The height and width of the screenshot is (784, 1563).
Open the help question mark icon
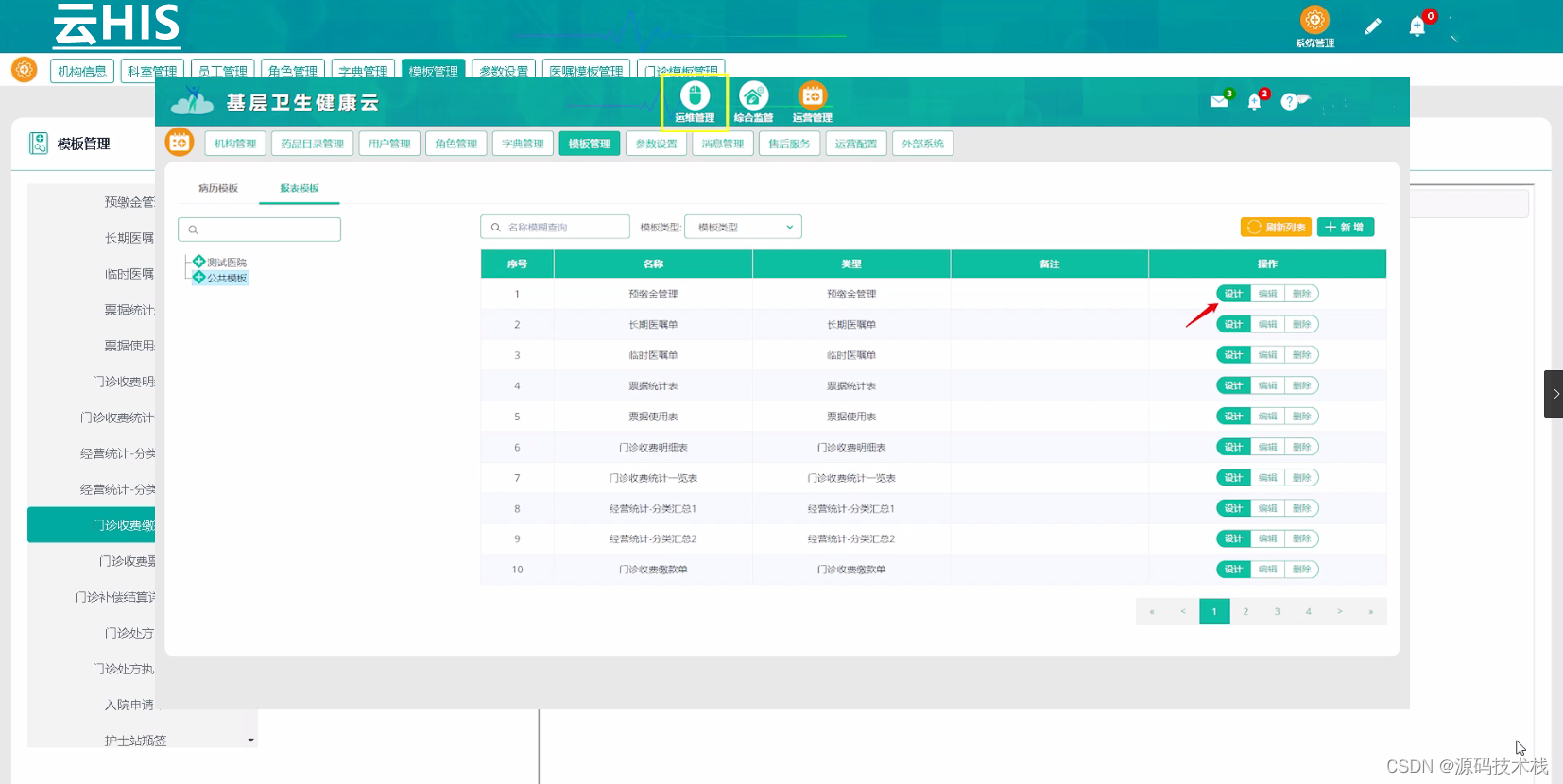click(1289, 101)
